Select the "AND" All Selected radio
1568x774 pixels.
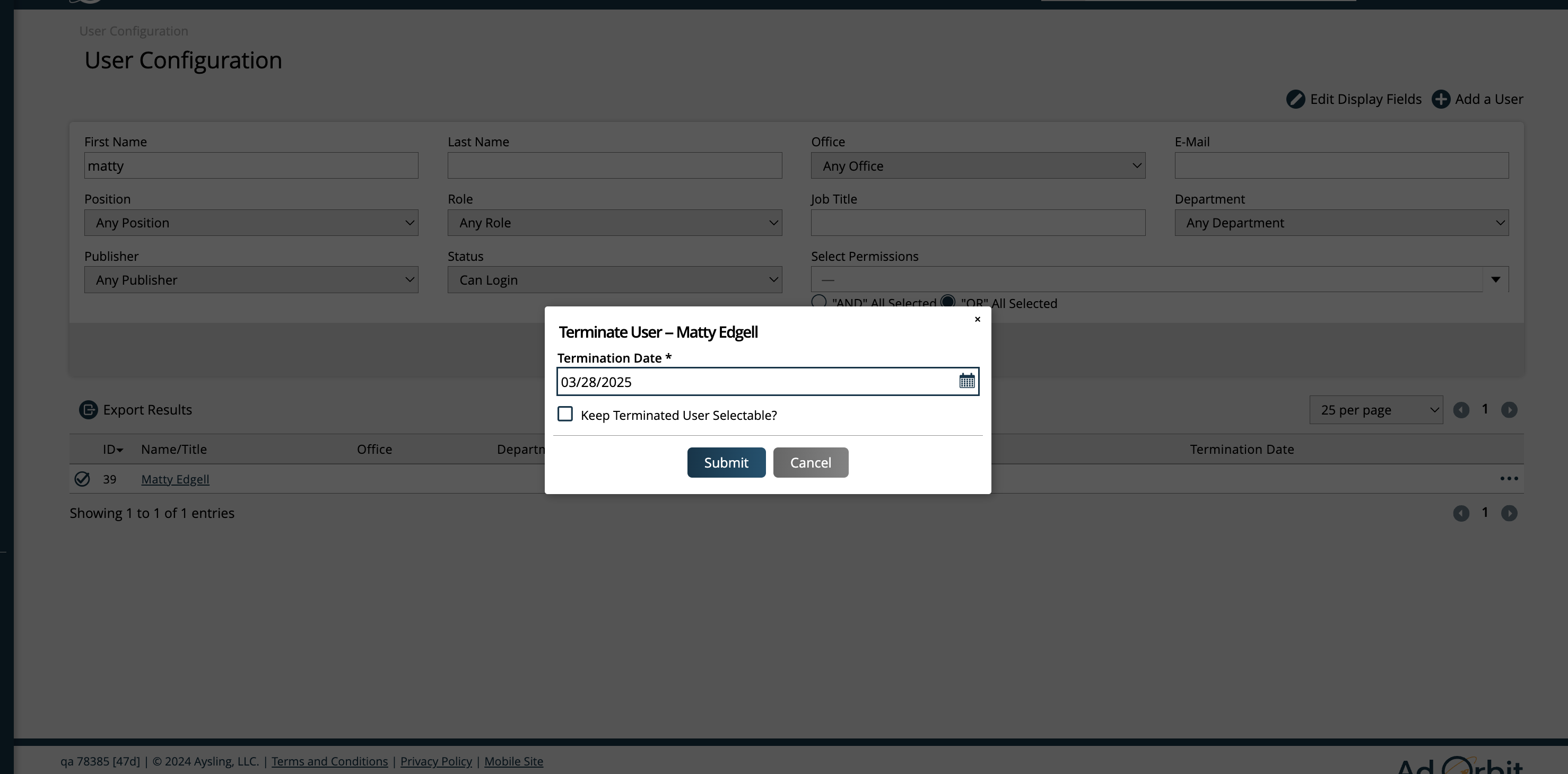pos(818,301)
